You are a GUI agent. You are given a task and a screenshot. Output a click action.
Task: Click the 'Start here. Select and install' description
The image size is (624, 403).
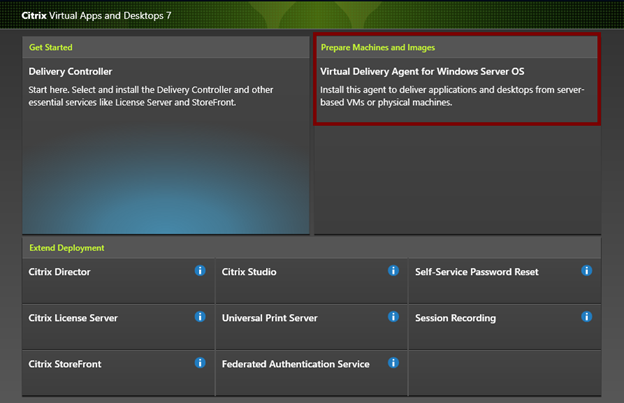[151, 96]
